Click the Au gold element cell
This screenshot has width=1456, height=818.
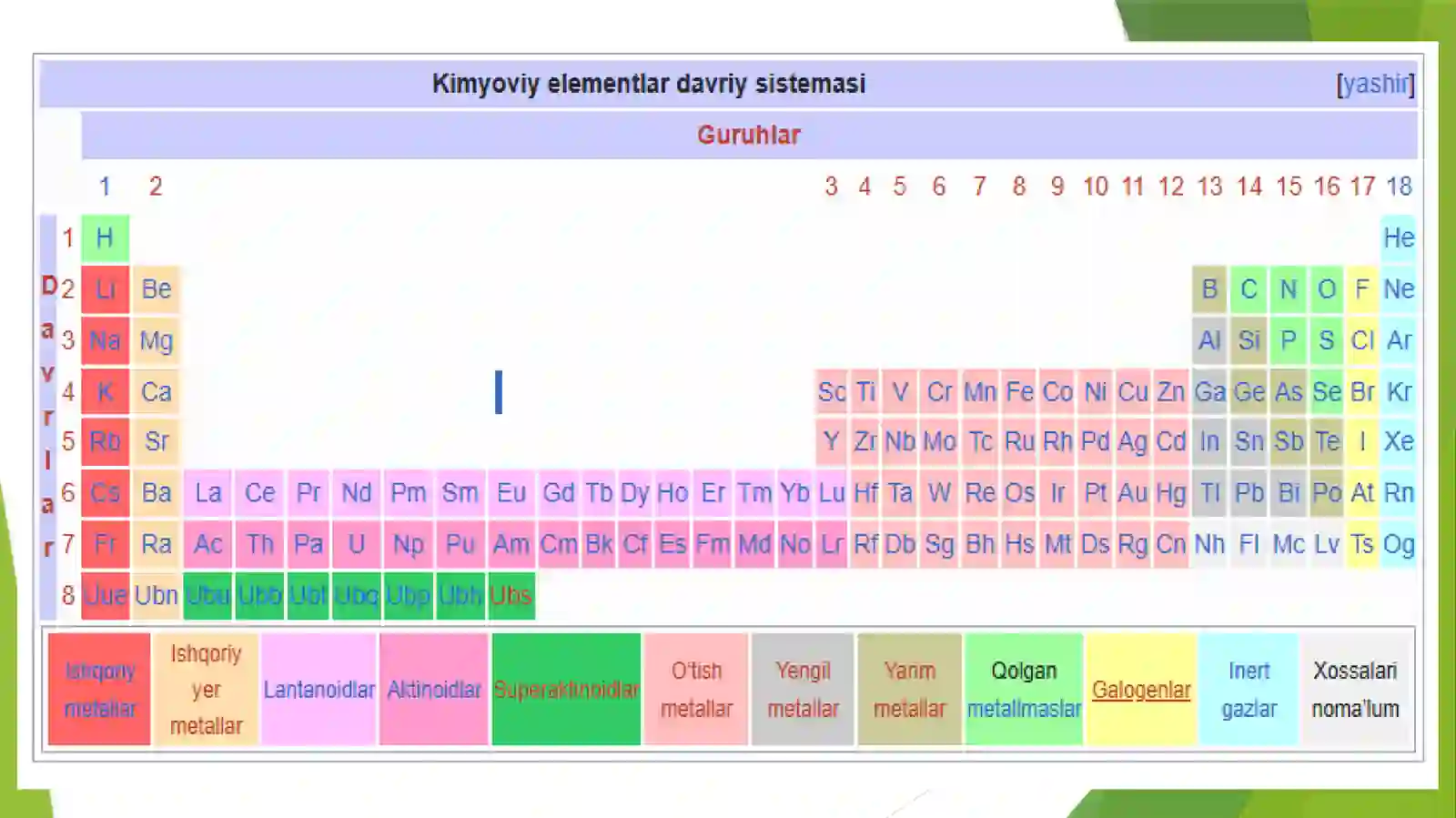[x=1133, y=493]
